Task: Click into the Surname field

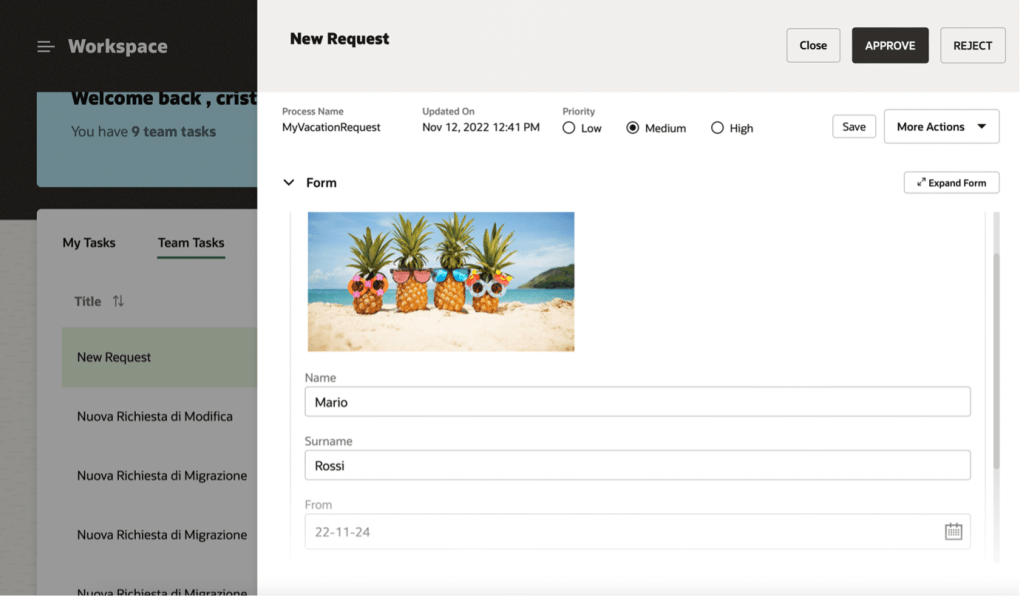Action: 637,465
